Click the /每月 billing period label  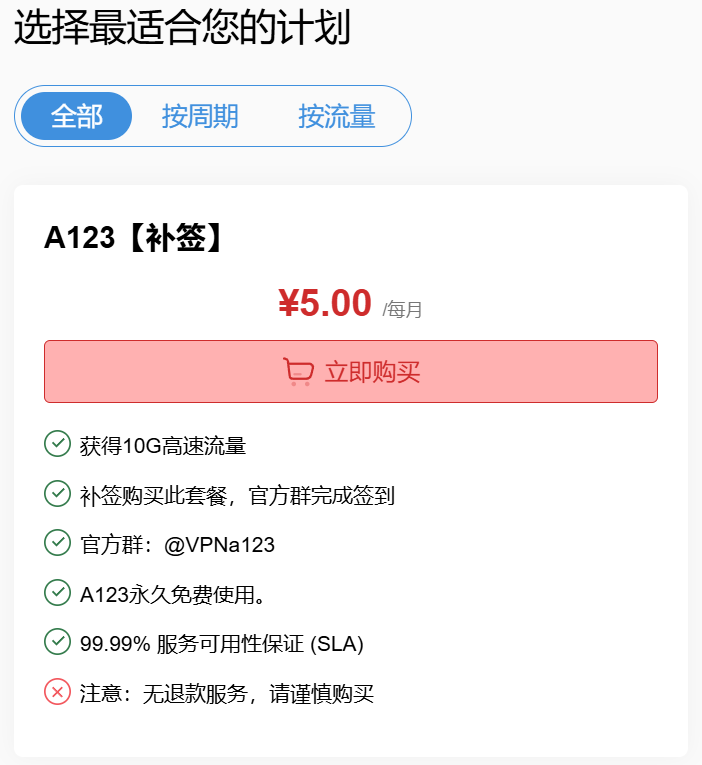pyautogui.click(x=402, y=309)
